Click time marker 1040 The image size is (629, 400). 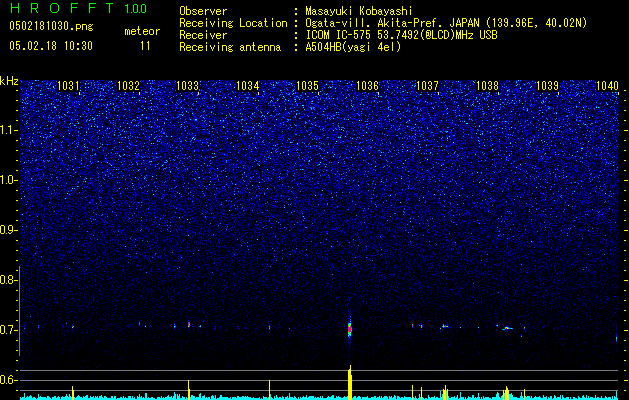pyautogui.click(x=607, y=86)
